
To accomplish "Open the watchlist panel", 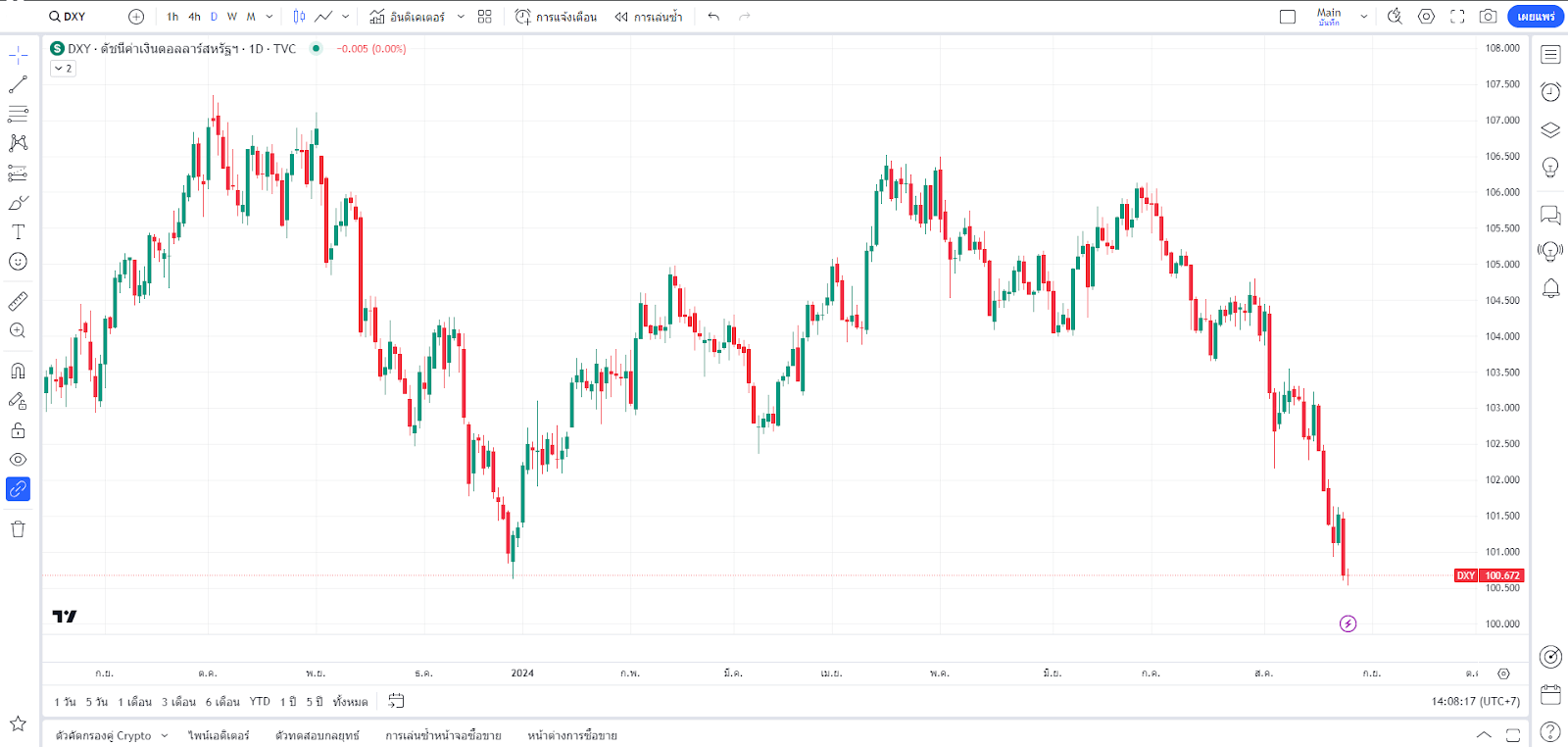I will [1550, 55].
